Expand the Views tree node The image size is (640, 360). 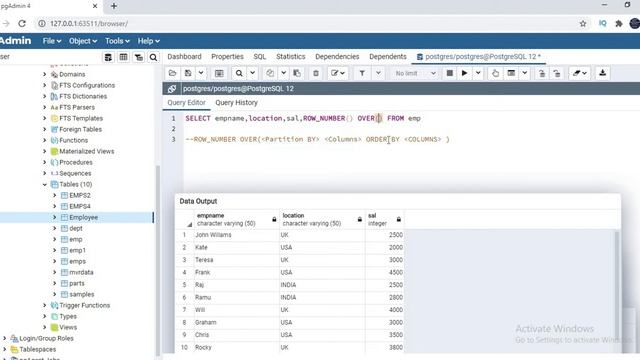(44, 327)
